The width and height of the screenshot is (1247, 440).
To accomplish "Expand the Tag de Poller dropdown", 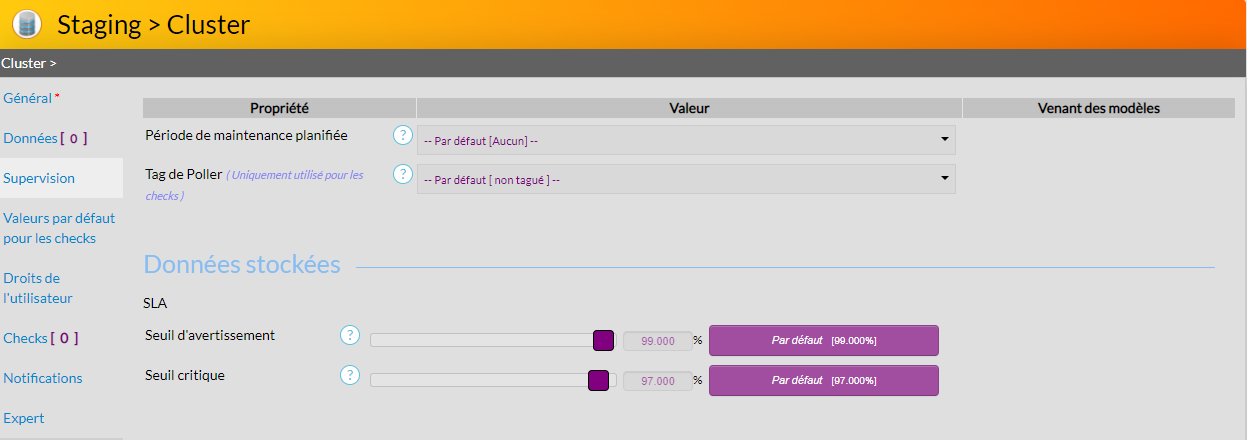I will 686,179.
